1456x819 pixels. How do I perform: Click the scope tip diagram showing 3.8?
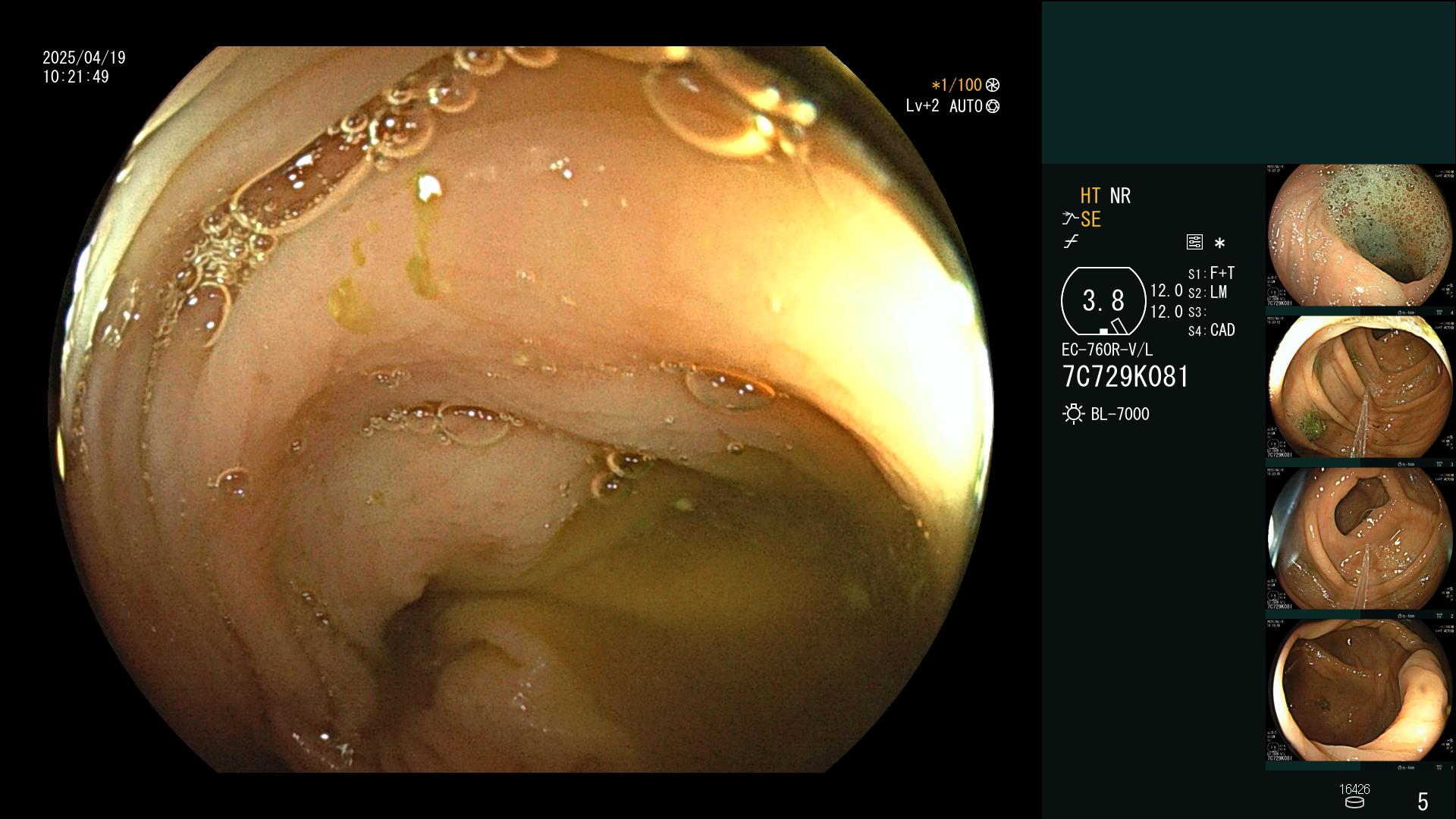[1103, 301]
